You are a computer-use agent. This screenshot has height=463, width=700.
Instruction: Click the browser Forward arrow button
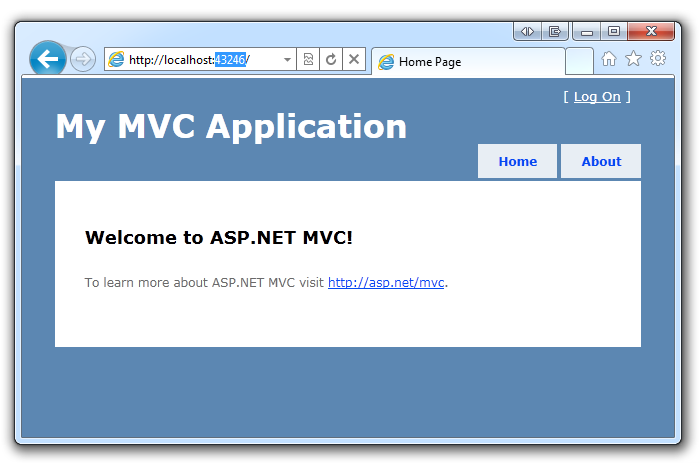click(x=83, y=59)
